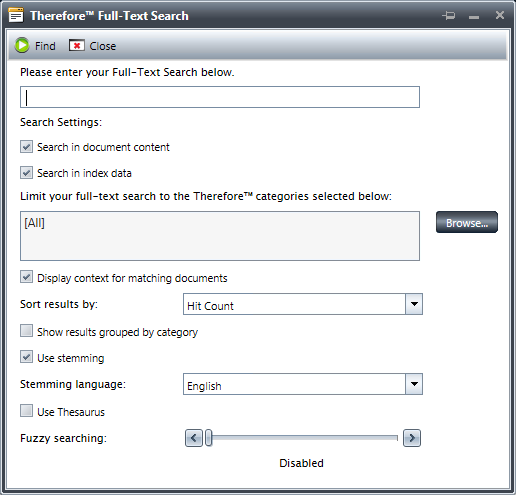
Task: Click the red X Close icon in toolbar
Action: (77, 45)
